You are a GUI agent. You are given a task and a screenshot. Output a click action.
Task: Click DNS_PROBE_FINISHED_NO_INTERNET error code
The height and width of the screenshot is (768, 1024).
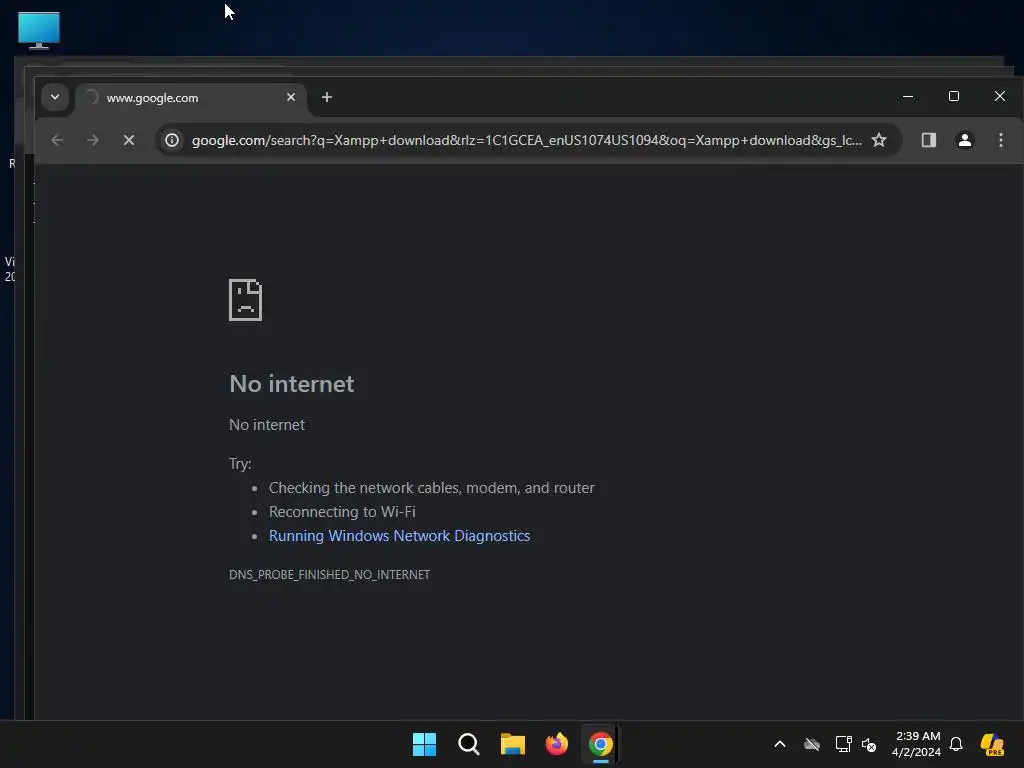click(329, 575)
